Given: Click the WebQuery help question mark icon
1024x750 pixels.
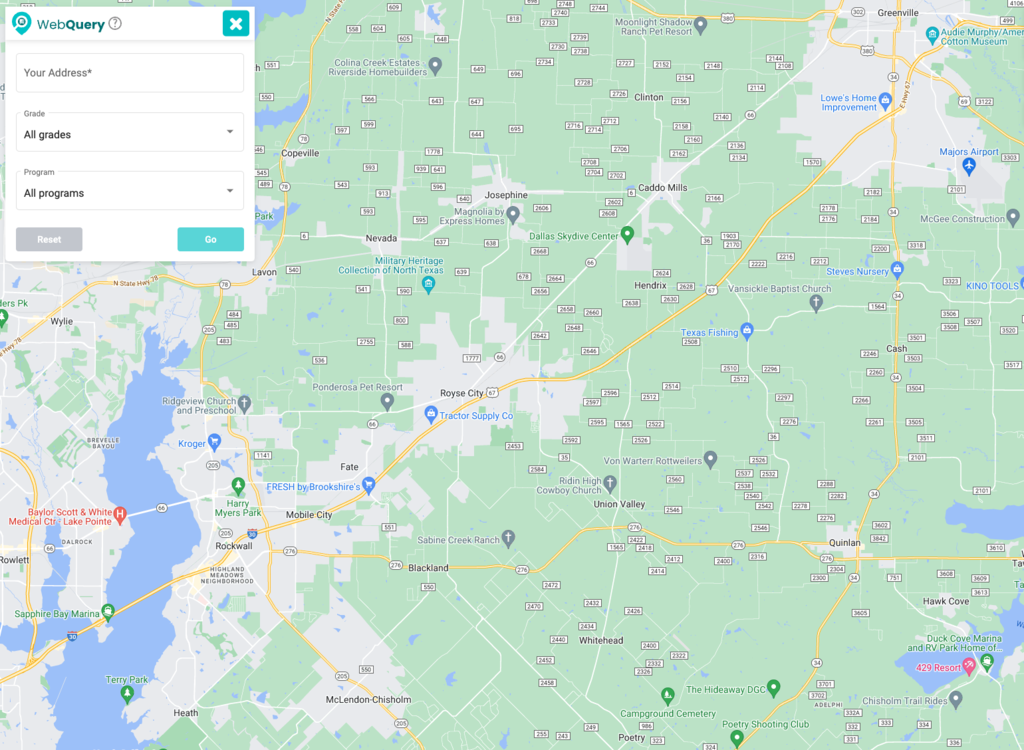Looking at the screenshot, I should tap(115, 24).
